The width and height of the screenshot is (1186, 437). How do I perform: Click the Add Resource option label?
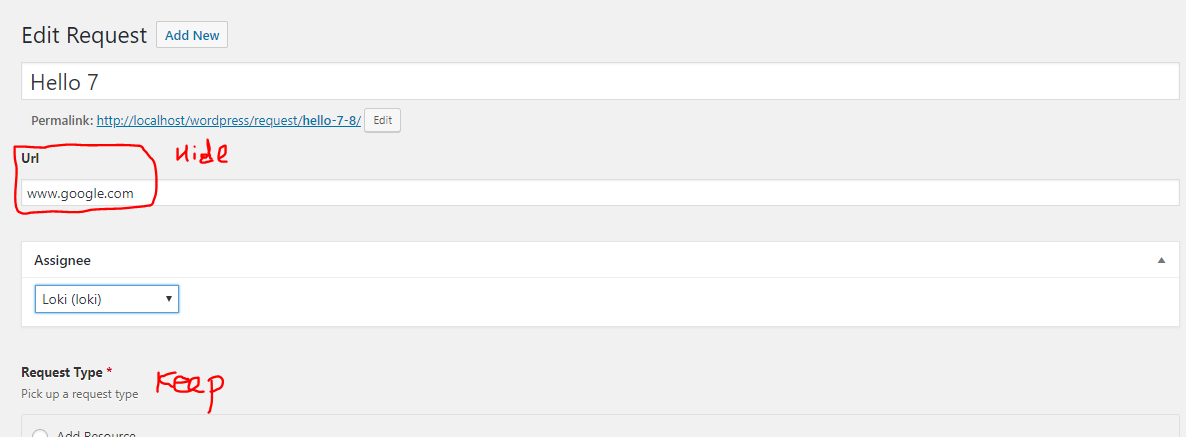[x=96, y=434]
